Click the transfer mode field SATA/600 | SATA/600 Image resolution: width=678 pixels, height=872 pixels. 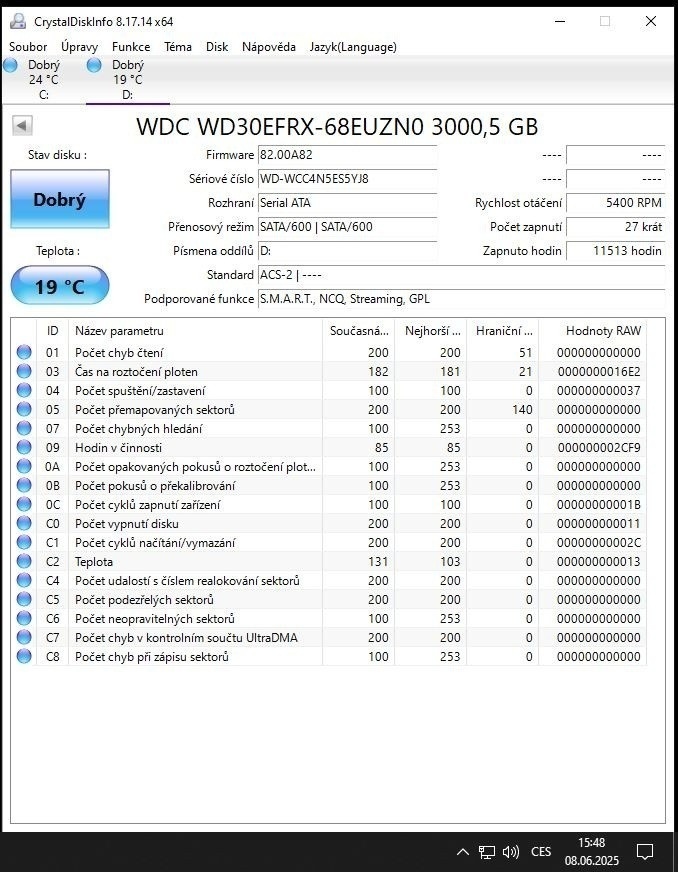tap(348, 227)
